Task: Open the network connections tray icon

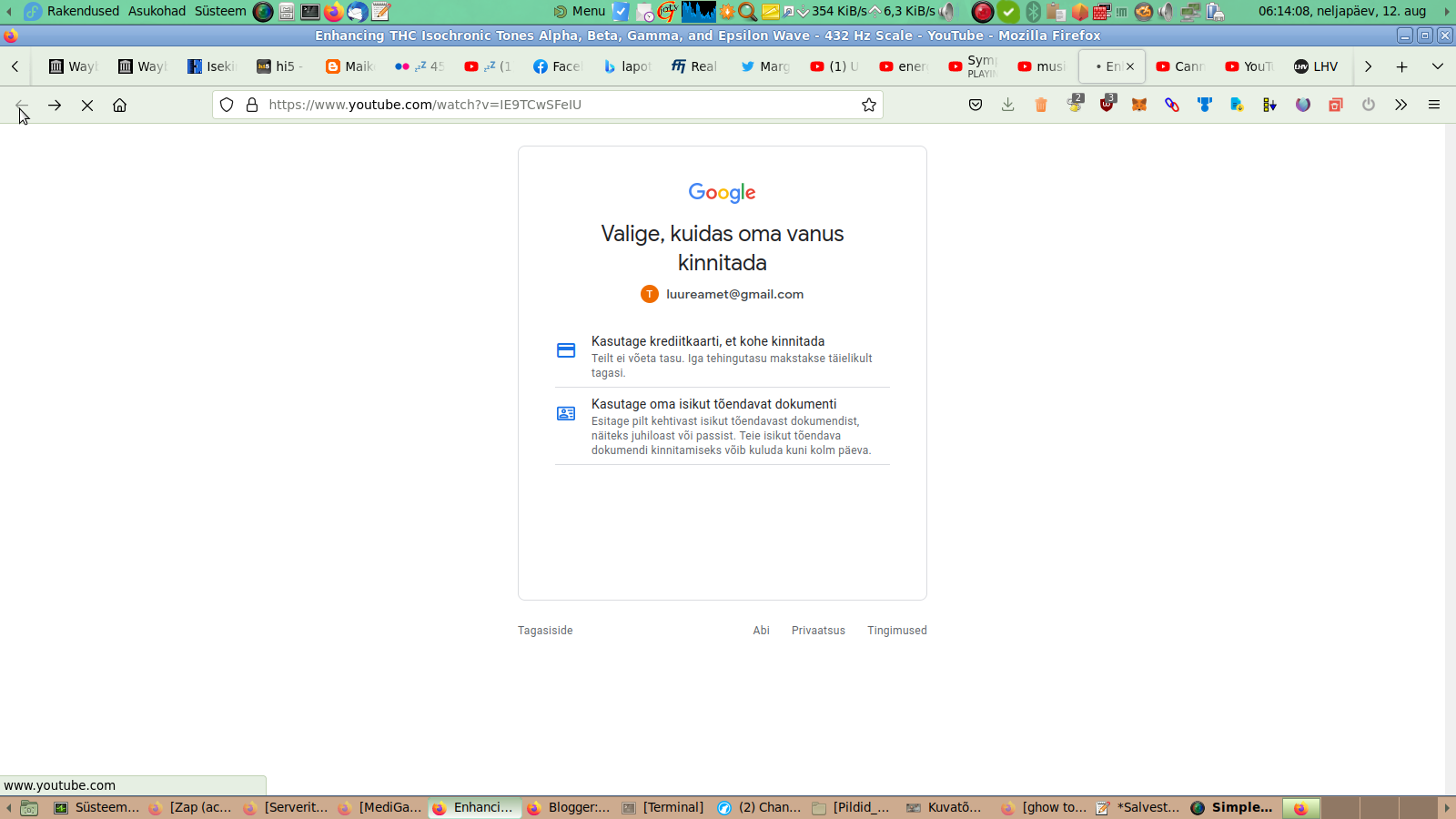Action: point(1190,12)
